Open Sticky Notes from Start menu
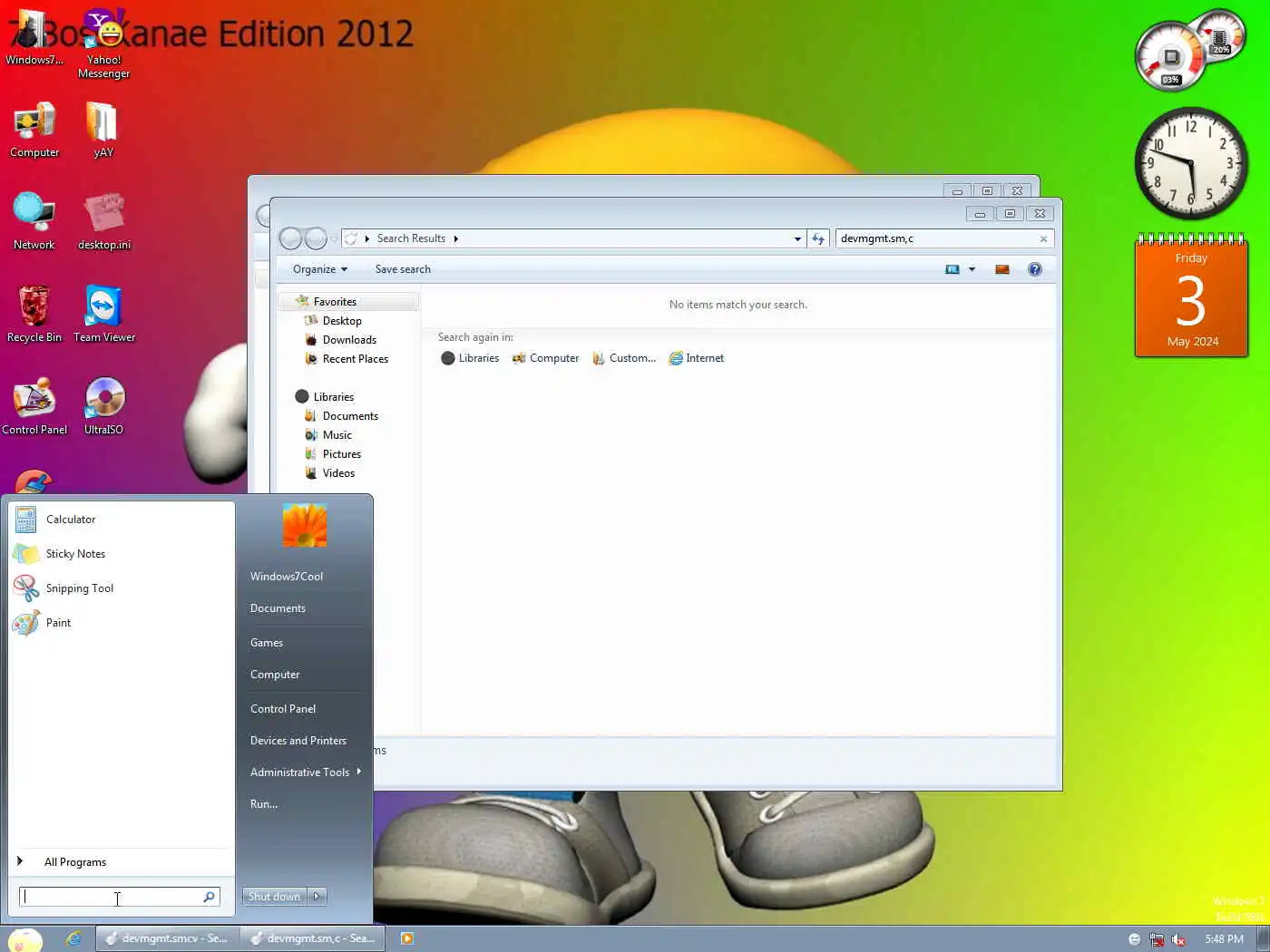This screenshot has height=952, width=1270. click(122, 554)
